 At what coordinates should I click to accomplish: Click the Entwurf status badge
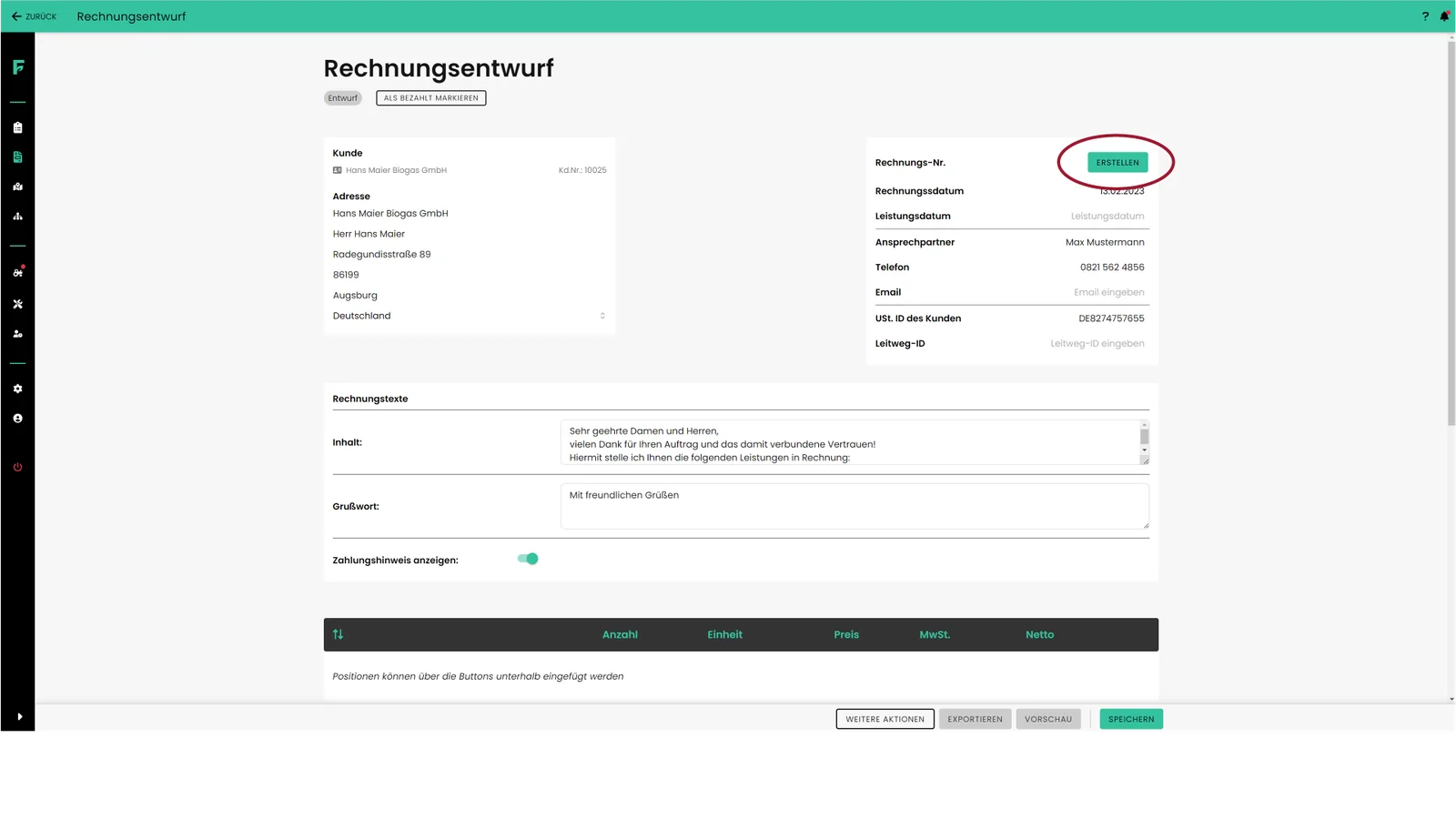point(343,98)
